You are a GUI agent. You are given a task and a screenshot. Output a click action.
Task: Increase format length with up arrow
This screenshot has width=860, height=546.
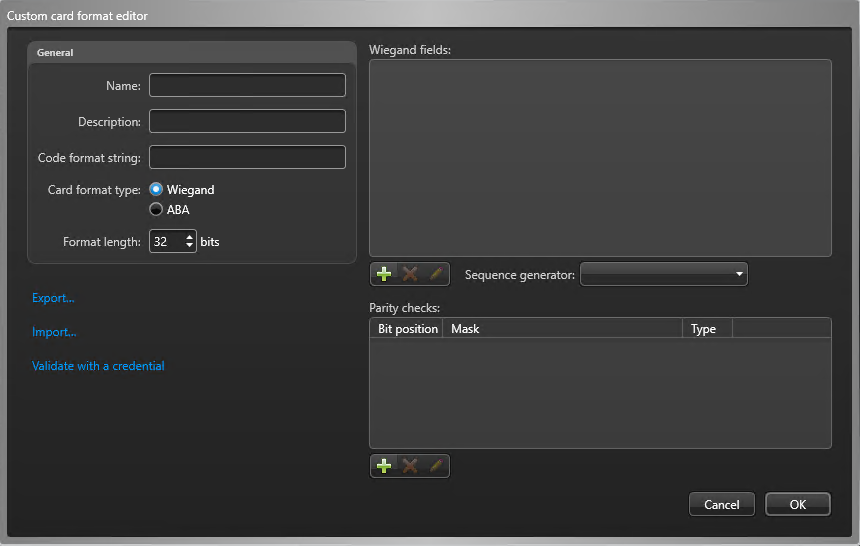pyautogui.click(x=190, y=237)
